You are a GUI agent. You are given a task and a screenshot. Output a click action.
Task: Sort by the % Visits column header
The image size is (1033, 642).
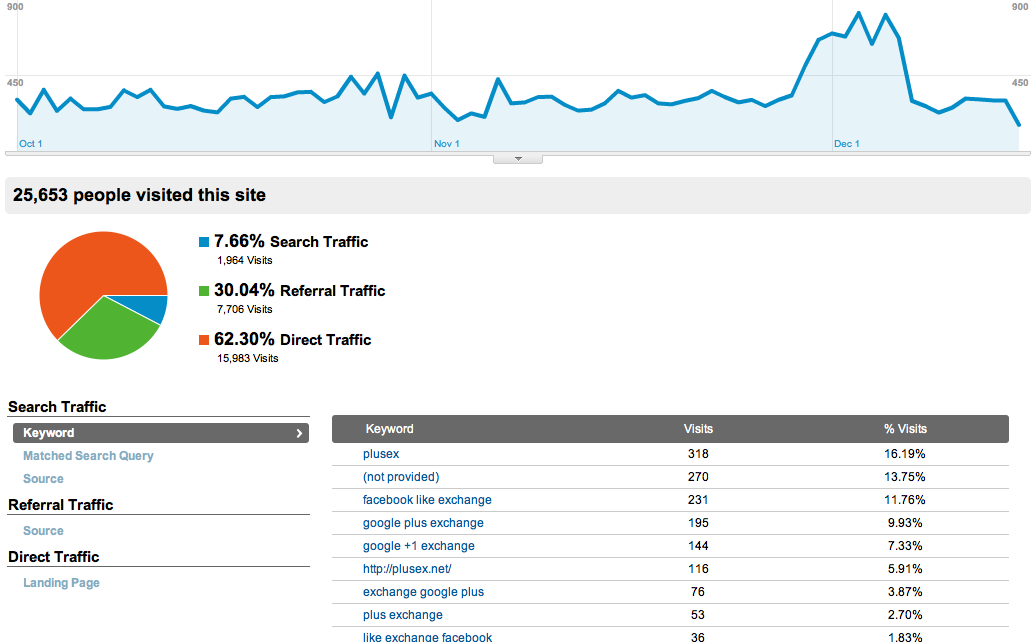coord(905,428)
